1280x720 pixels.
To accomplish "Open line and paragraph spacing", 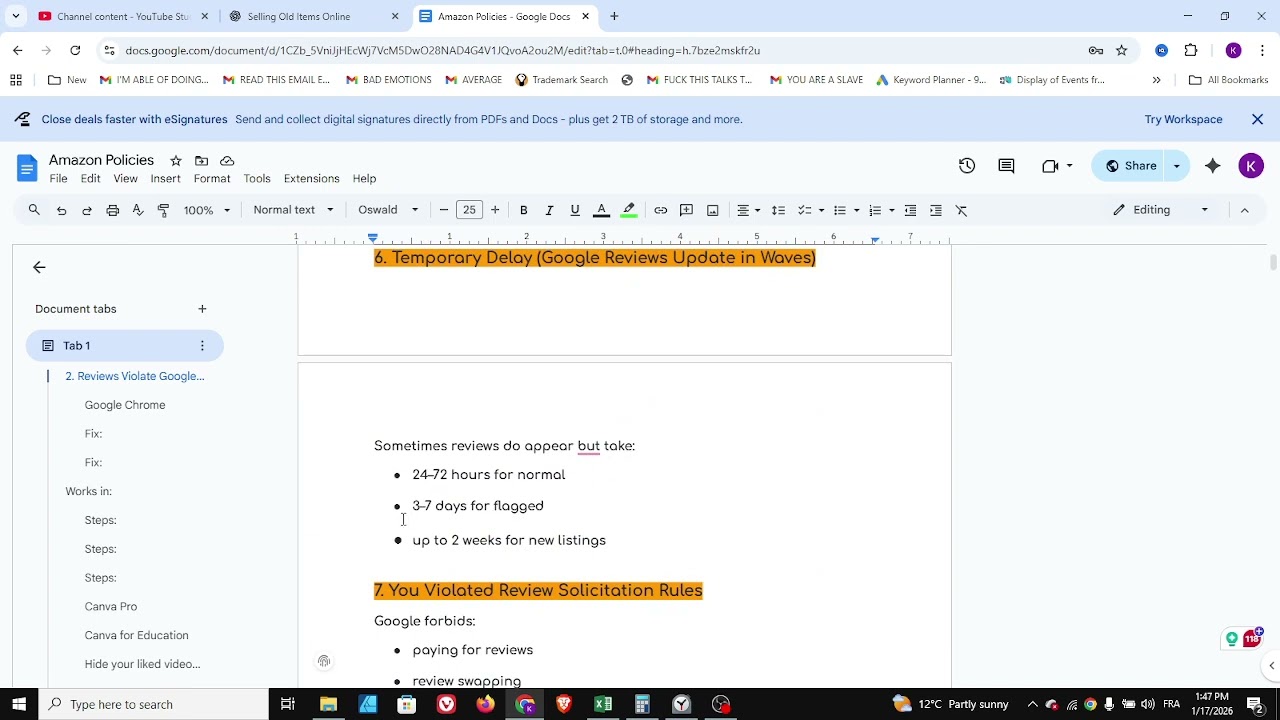I will tap(778, 210).
